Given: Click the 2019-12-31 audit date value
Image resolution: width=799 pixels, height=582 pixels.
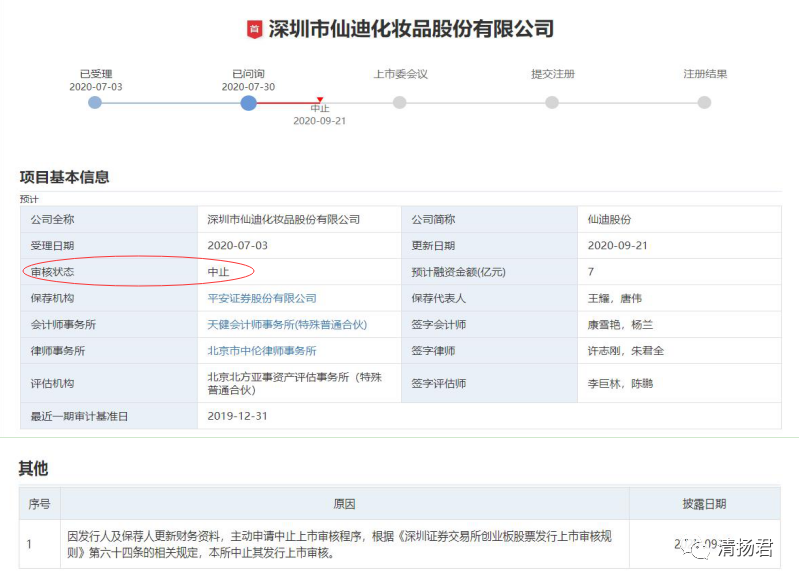Looking at the screenshot, I should 237,416.
